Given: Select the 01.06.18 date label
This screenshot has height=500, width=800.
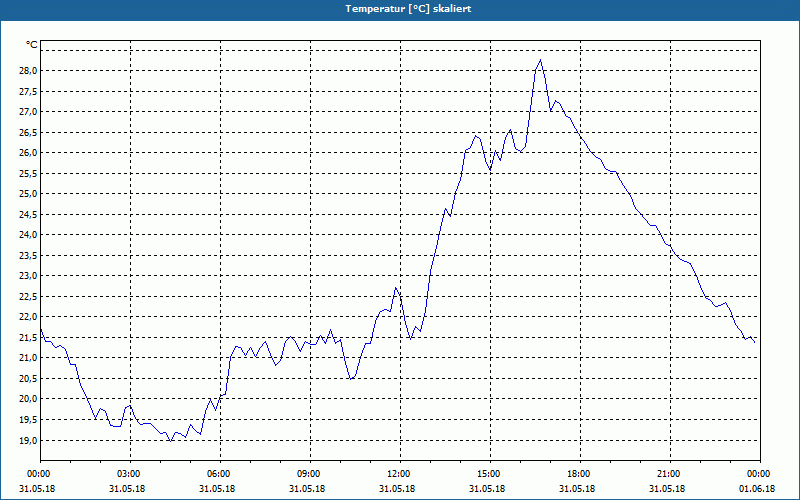Looking at the screenshot, I should (x=757, y=488).
